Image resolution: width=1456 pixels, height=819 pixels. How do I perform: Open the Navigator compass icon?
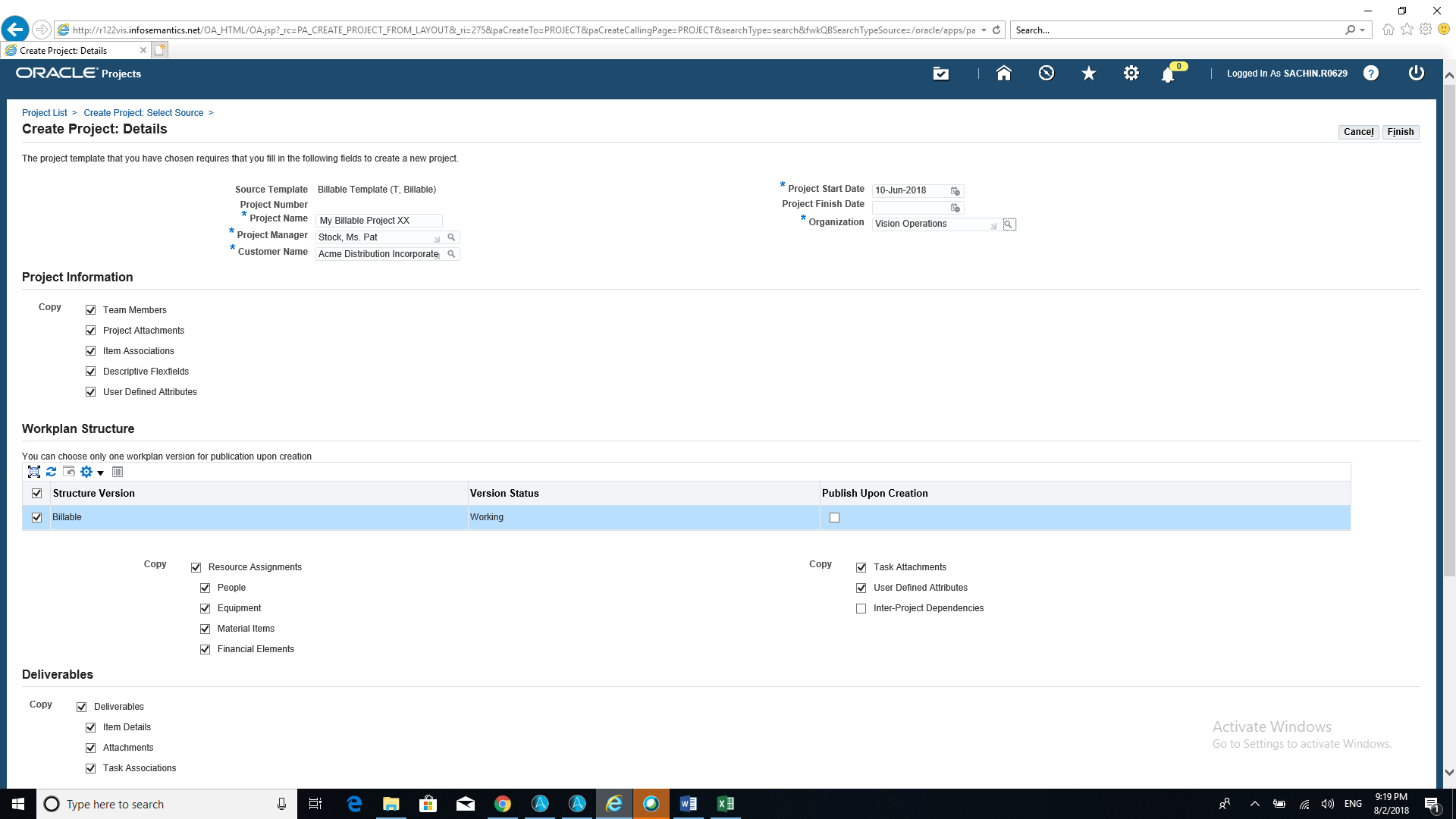[1046, 74]
